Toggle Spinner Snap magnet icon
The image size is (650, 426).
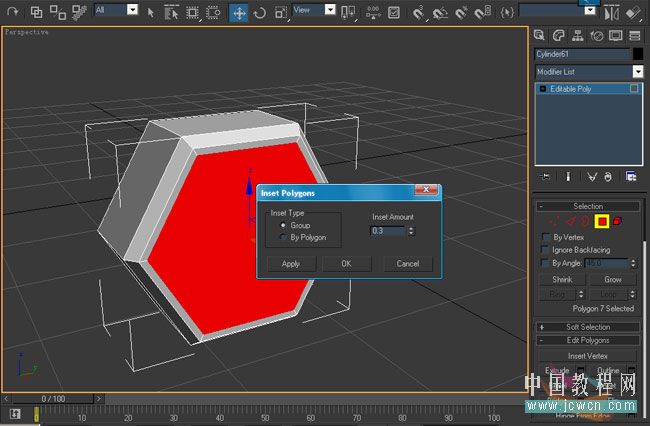(x=483, y=13)
